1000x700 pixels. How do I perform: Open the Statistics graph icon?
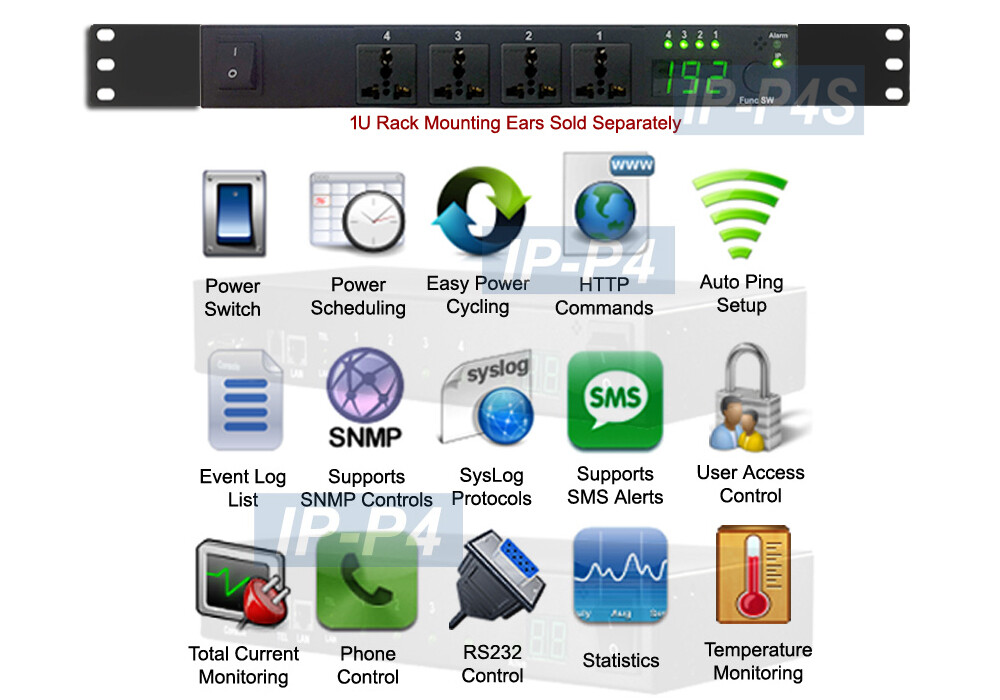pos(620,578)
